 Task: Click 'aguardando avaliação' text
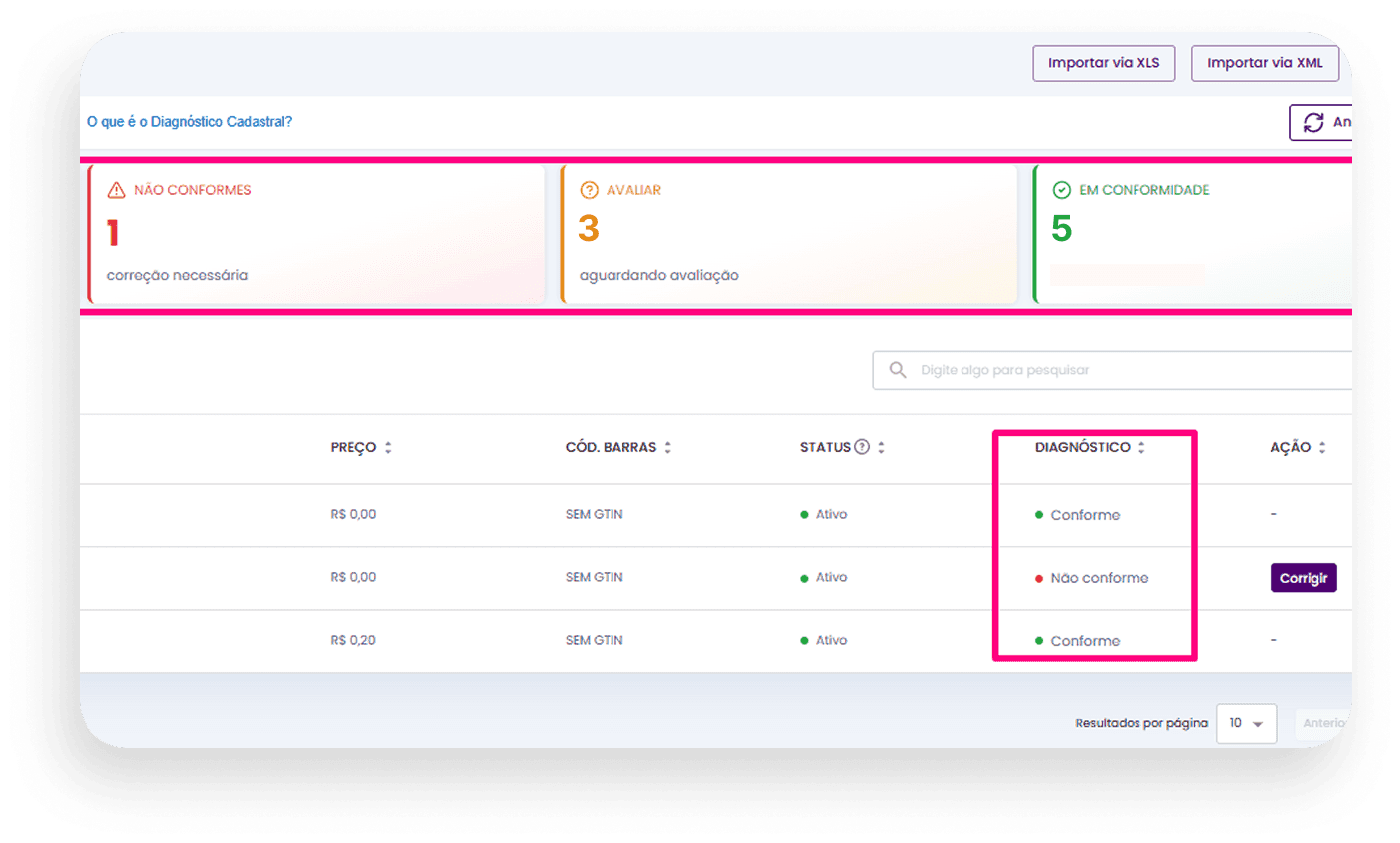[x=658, y=276]
